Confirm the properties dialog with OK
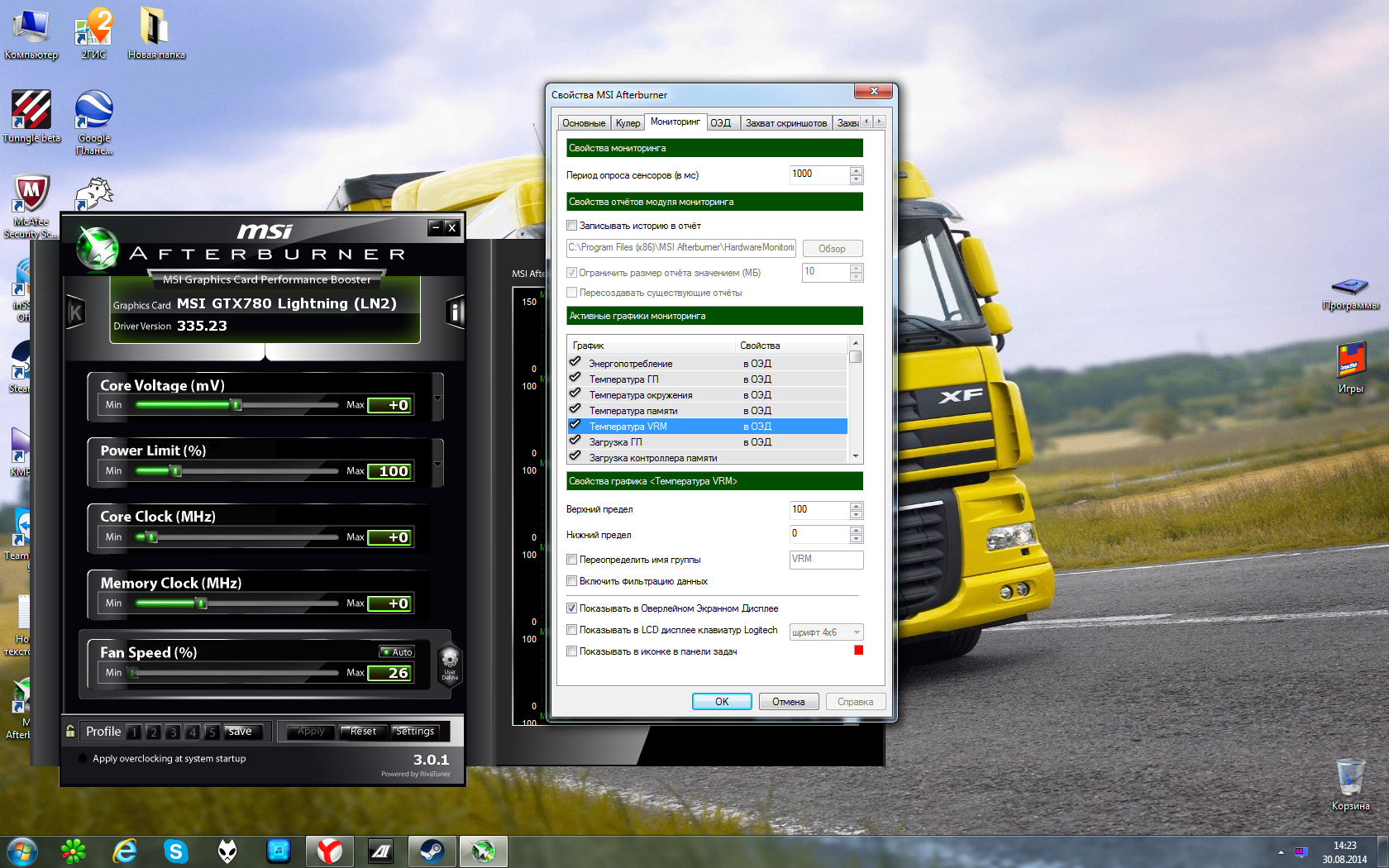 [722, 702]
